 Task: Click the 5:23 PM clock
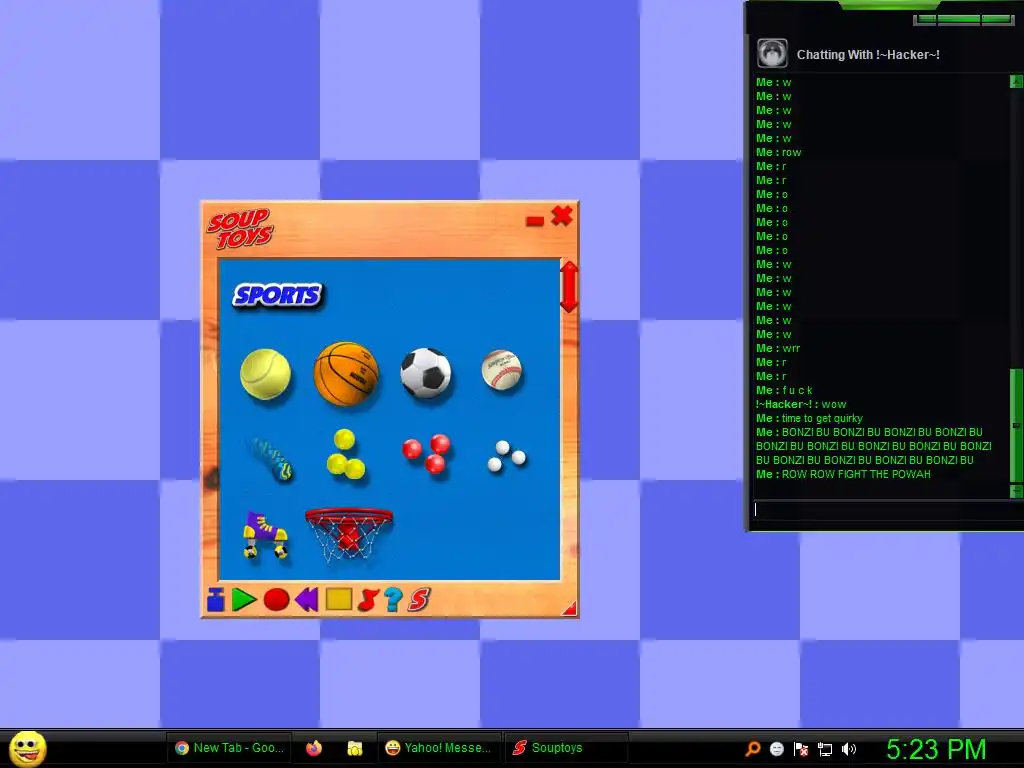tap(936, 749)
